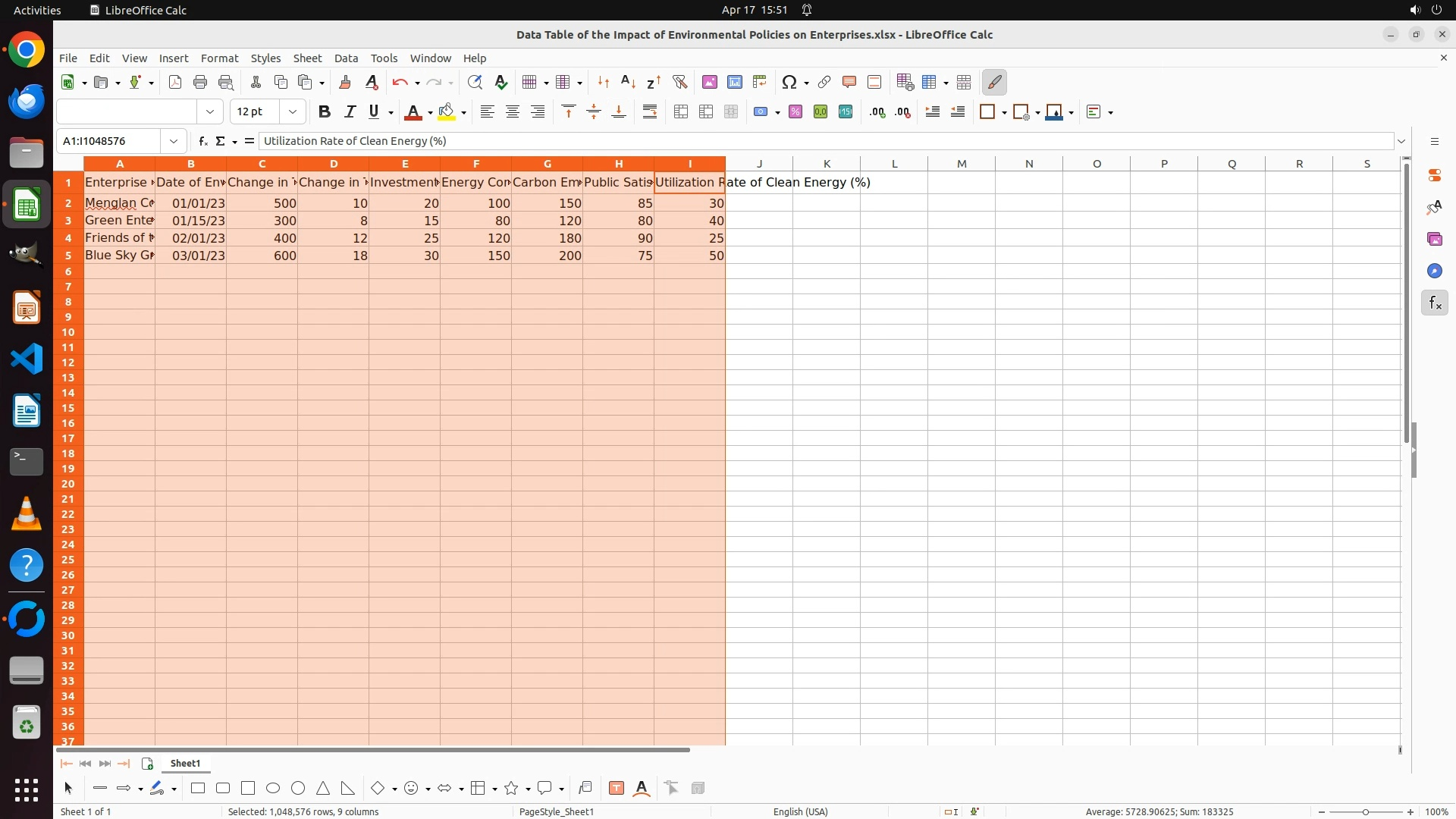
Task: Click the Insert Chart icon
Action: tap(734, 82)
